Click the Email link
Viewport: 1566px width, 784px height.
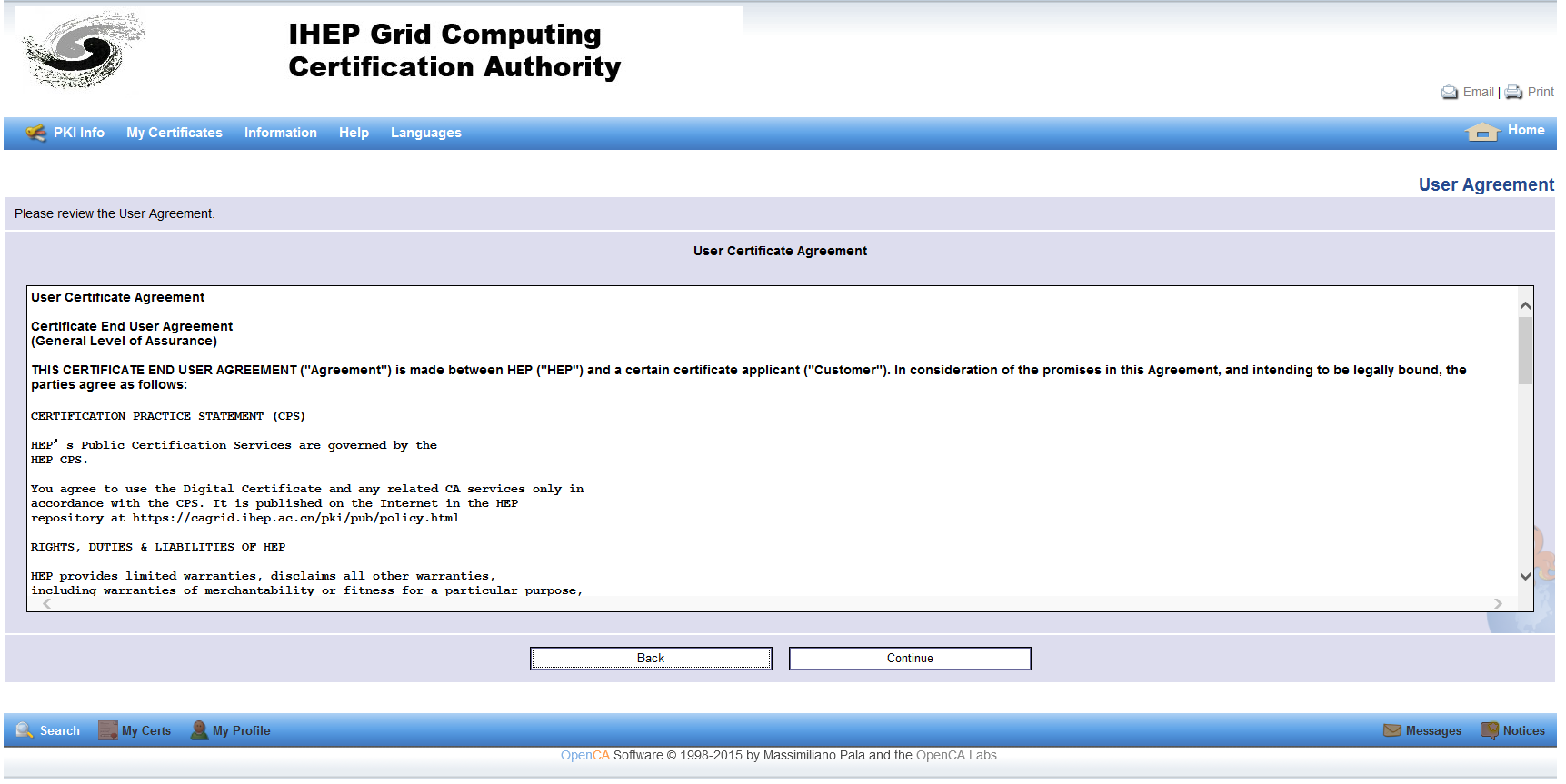click(1478, 92)
